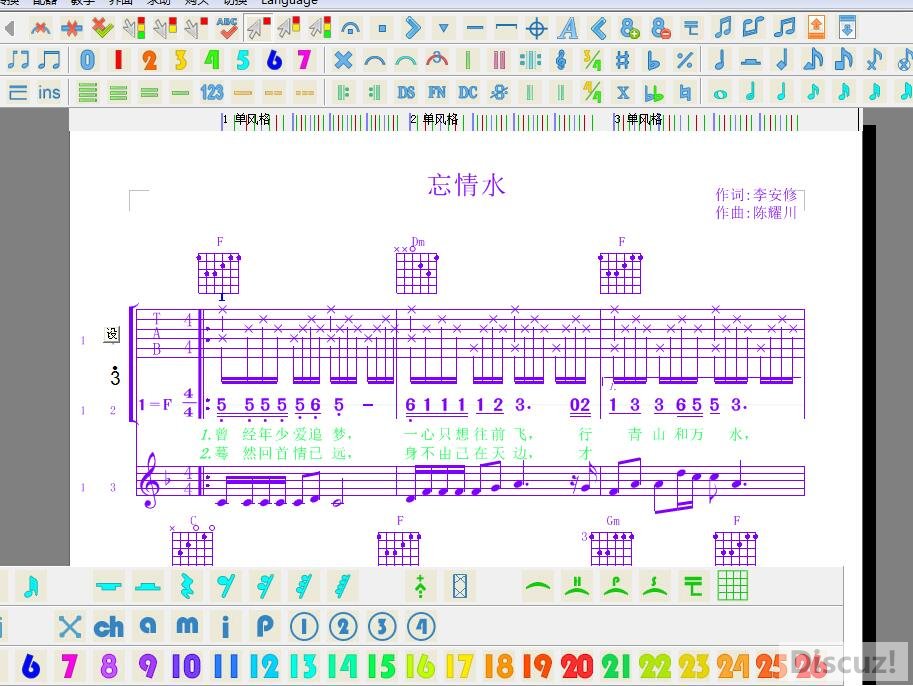The width and height of the screenshot is (913, 686).
Task: Select the 'm' middle finger button
Action: pyautogui.click(x=187, y=626)
